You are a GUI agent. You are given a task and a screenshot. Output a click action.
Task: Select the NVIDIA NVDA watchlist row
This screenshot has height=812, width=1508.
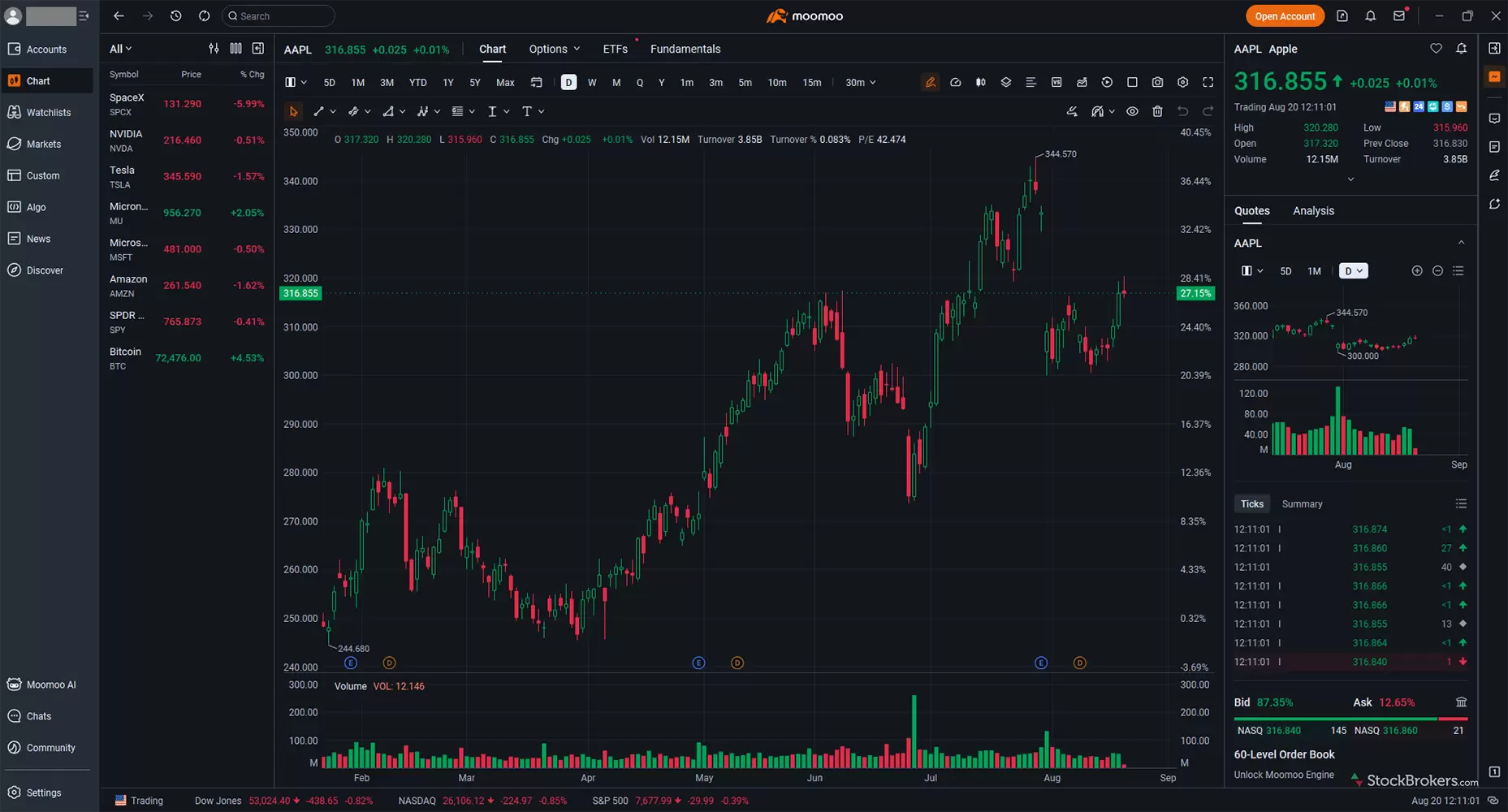pos(187,140)
